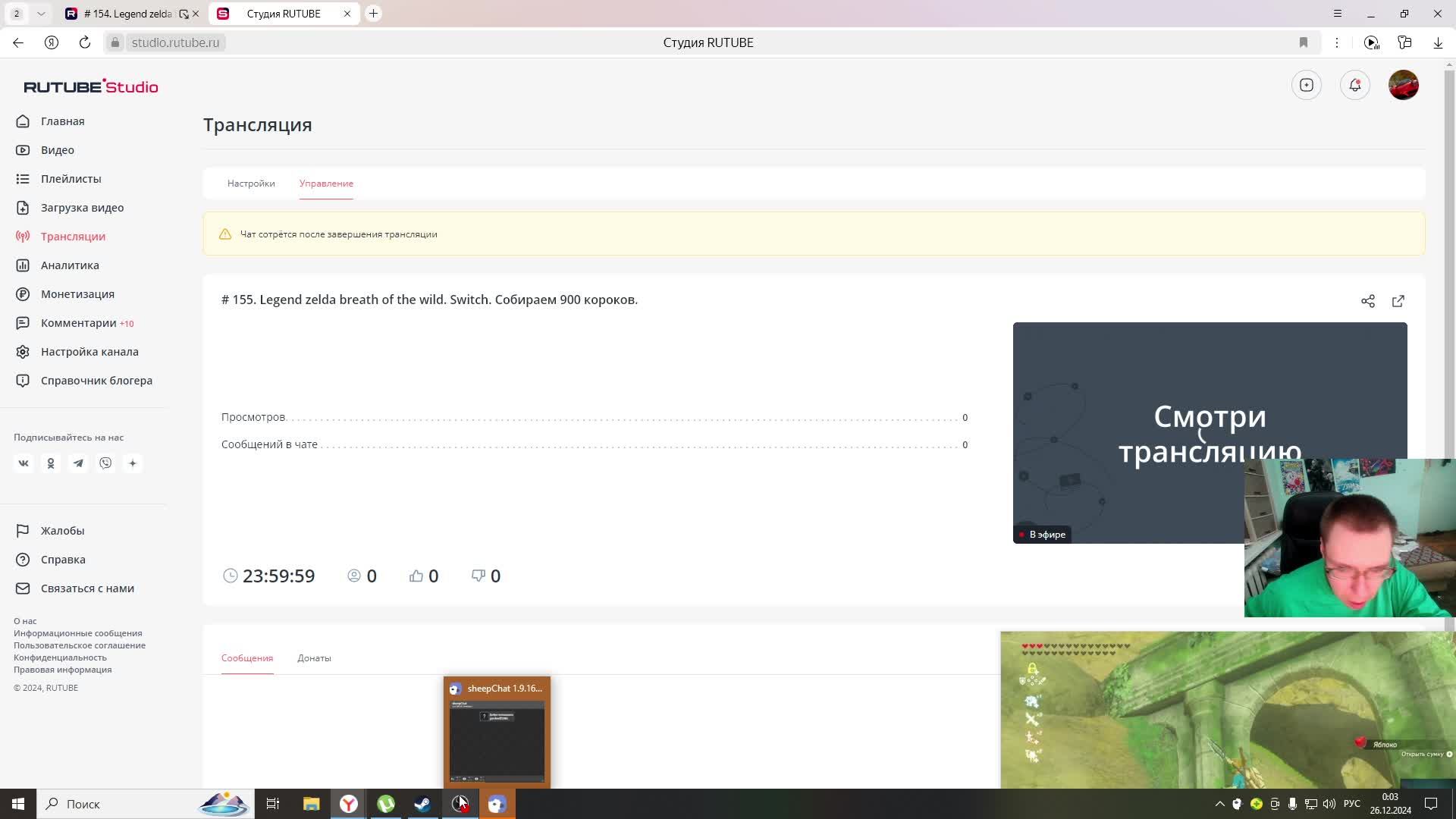
Task: Click the share icon for the stream
Action: coord(1367,301)
